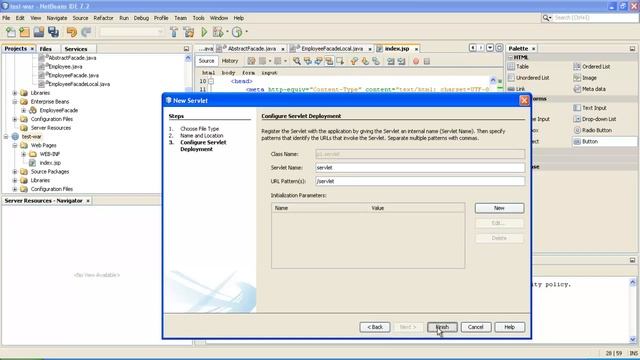The width and height of the screenshot is (640, 360).
Task: Click the green Run Project icon
Action: coord(204,32)
